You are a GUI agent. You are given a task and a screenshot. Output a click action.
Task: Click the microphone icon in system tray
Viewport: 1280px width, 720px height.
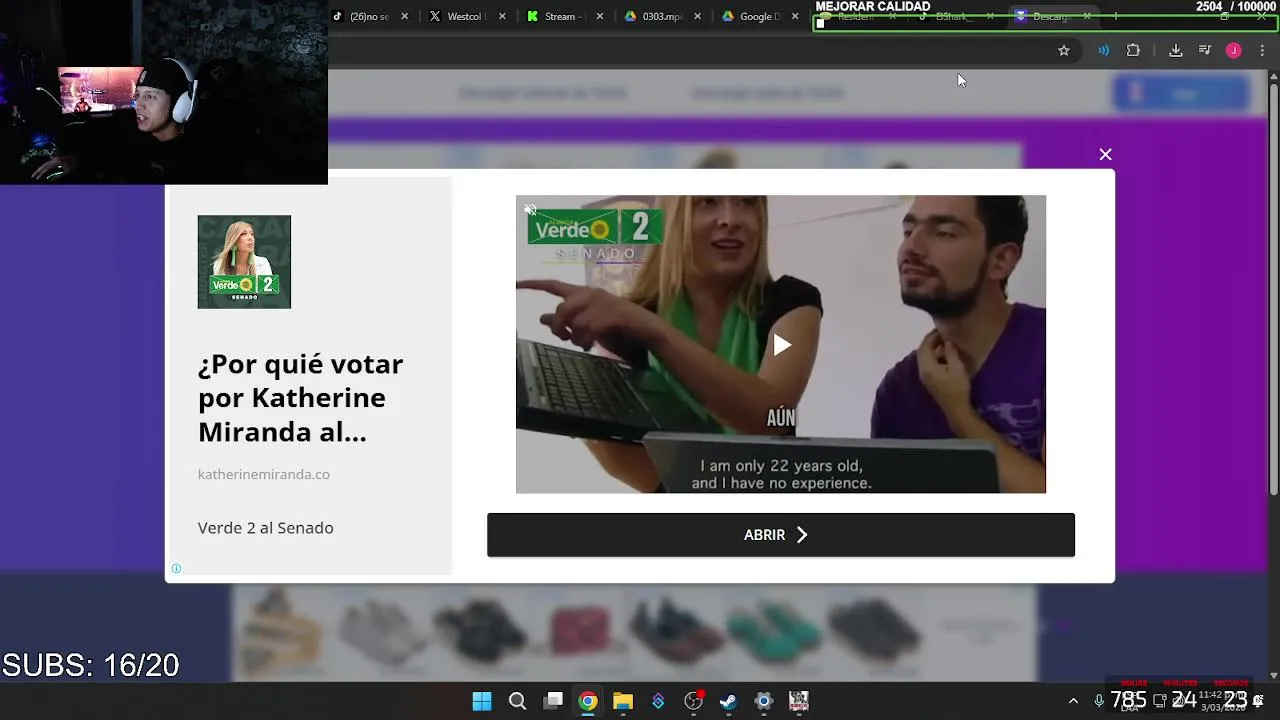pyautogui.click(x=1099, y=701)
